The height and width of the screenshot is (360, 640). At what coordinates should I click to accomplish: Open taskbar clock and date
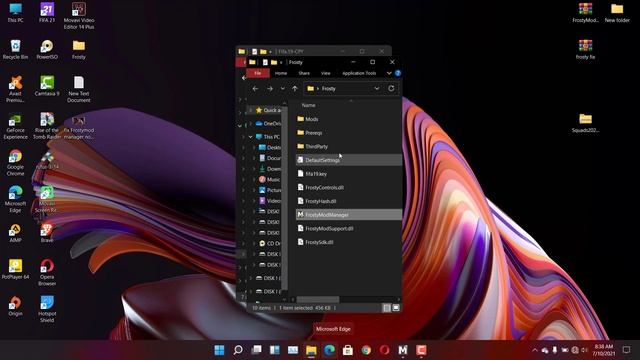coord(603,350)
